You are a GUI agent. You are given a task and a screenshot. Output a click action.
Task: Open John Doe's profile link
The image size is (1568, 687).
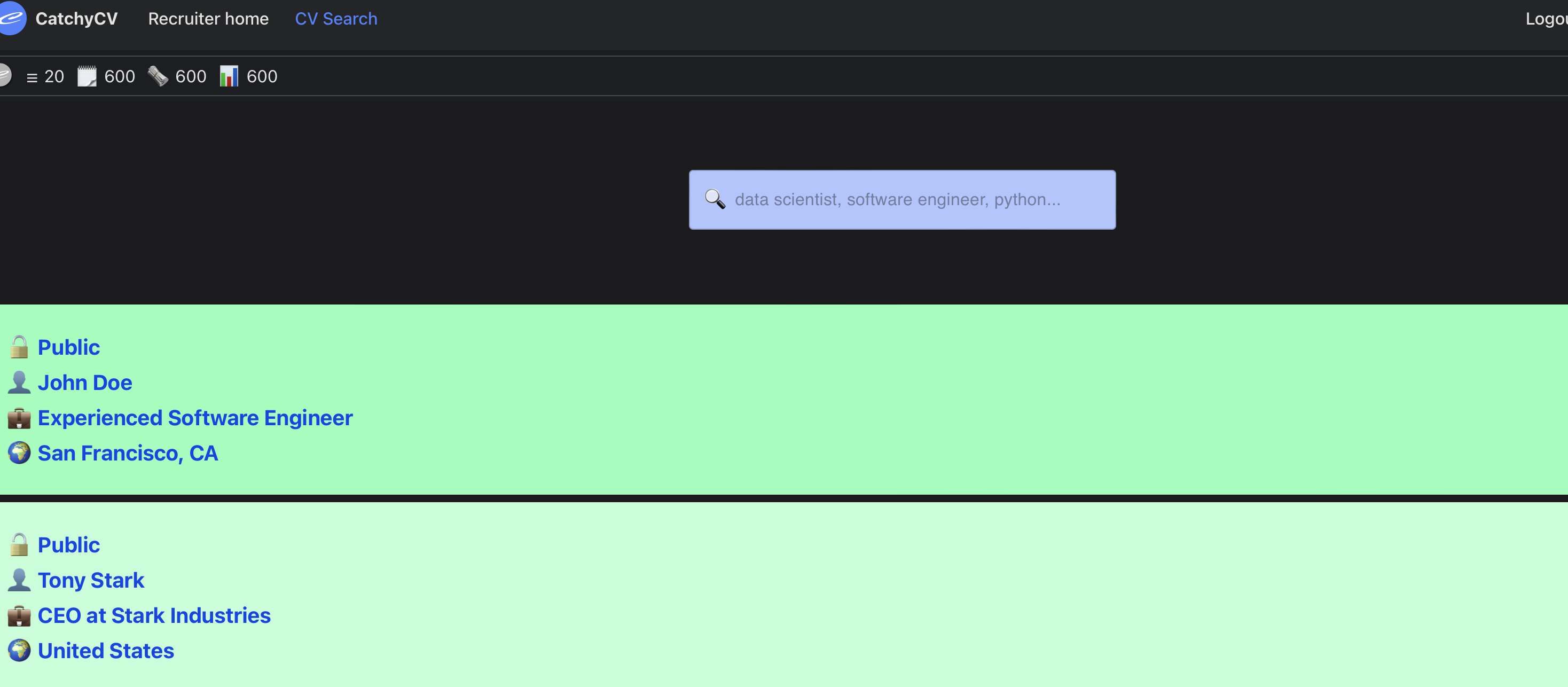coord(84,382)
